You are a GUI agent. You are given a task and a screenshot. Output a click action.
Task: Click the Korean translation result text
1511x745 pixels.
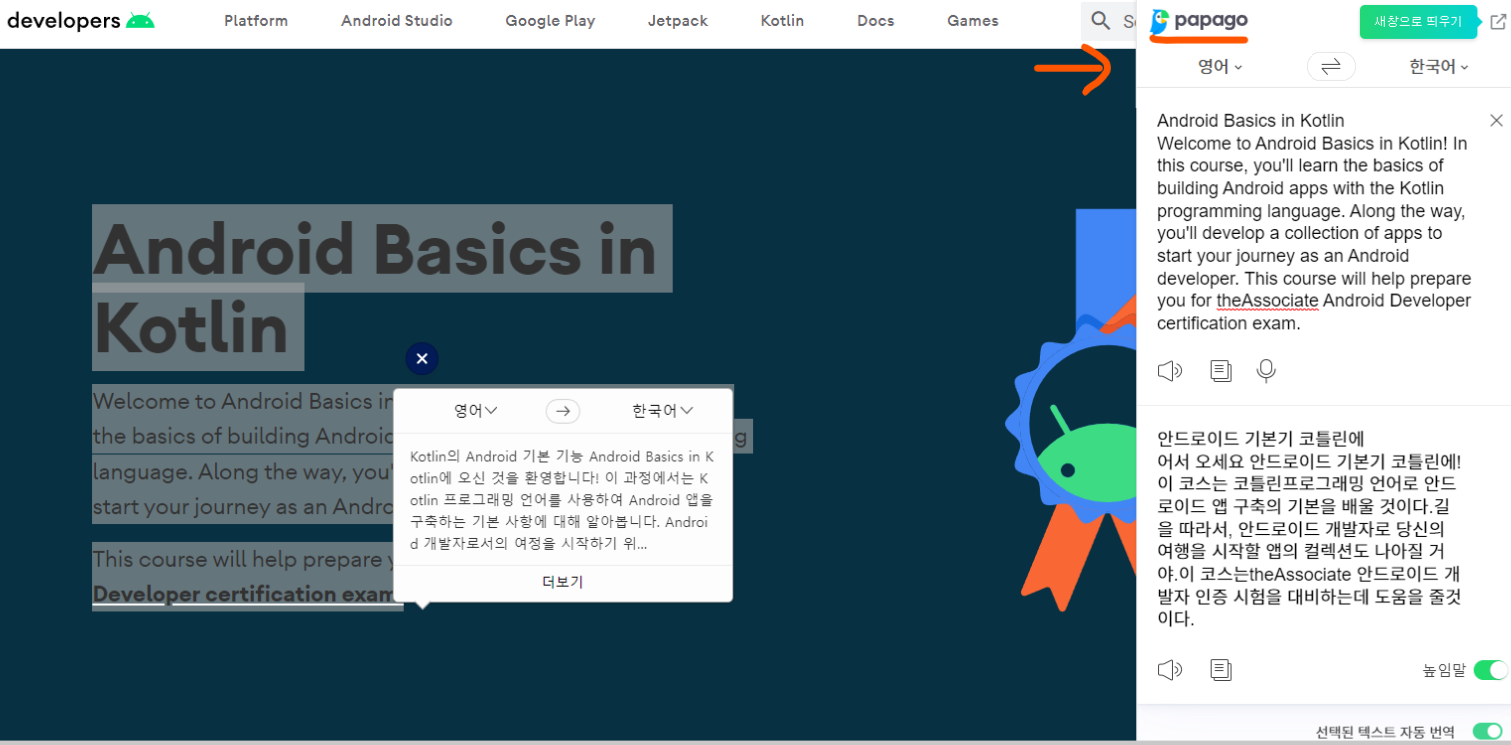point(1311,528)
